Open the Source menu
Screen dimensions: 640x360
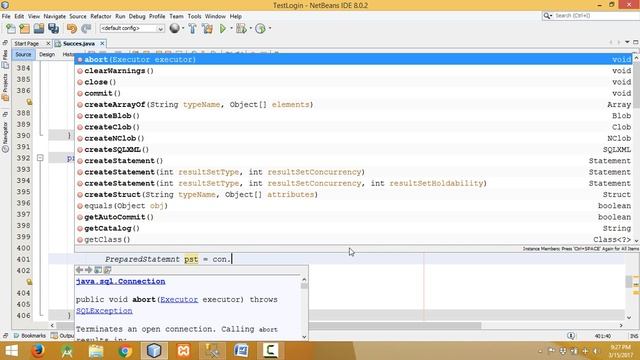pyautogui.click(x=78, y=16)
